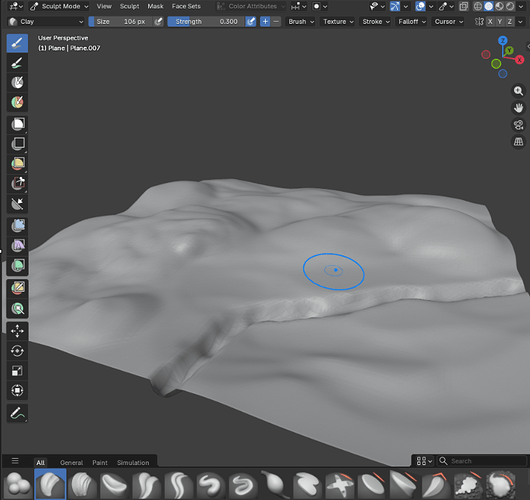Select the Annotate tool
Image resolution: width=530 pixels, height=500 pixels.
[17, 413]
